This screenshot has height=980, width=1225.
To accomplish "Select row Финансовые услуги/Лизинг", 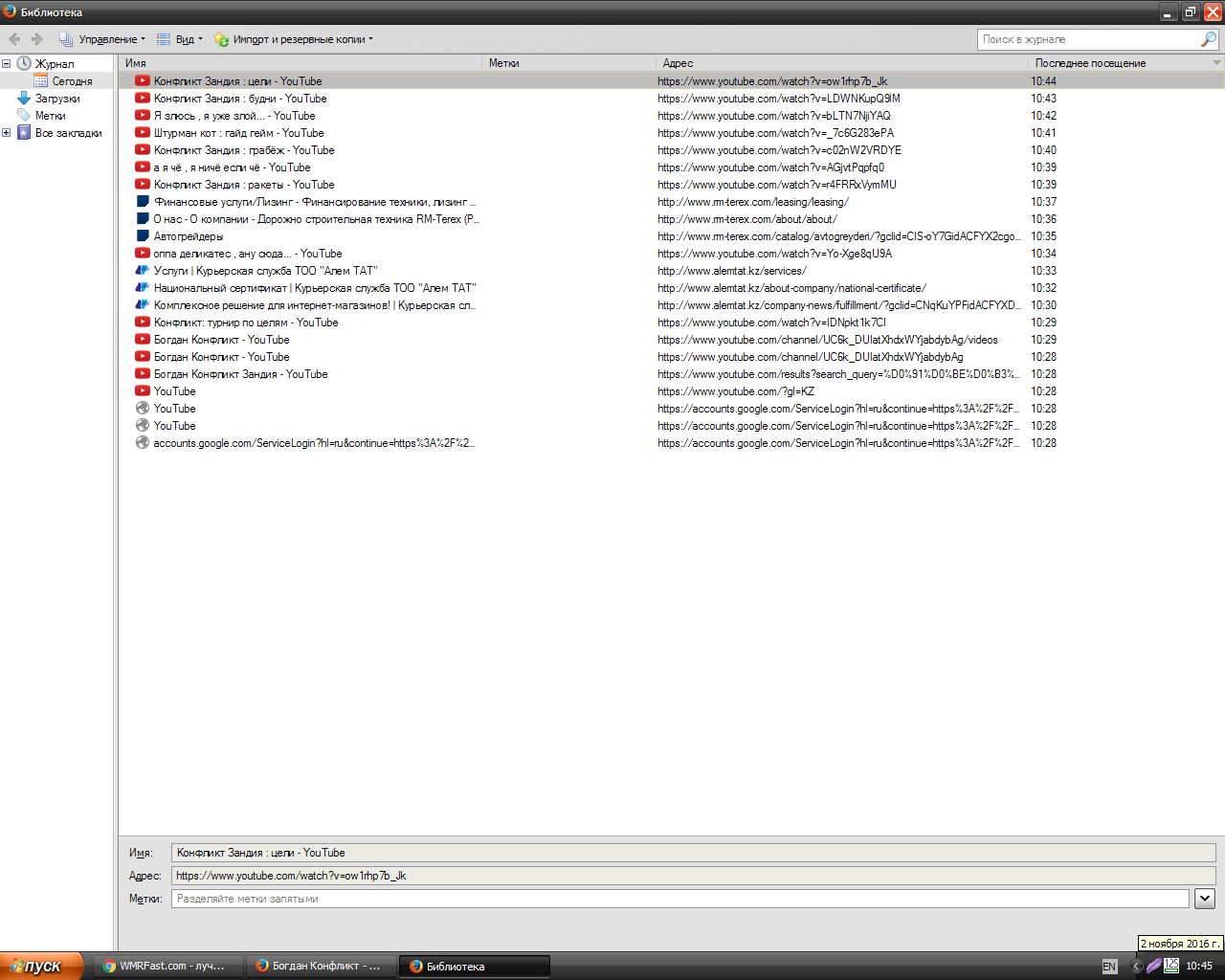I will tap(672, 202).
